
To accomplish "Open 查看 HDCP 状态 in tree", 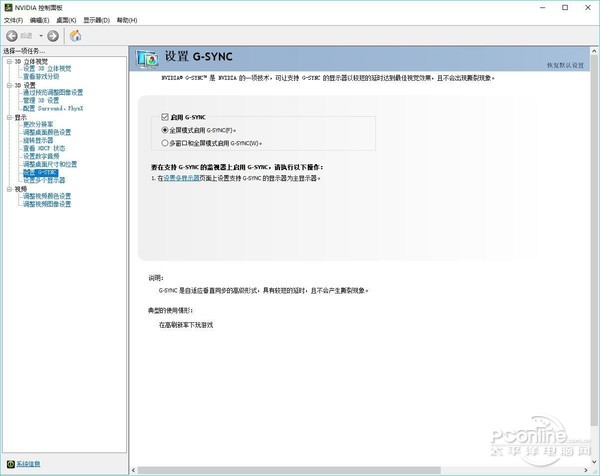I will coord(44,148).
